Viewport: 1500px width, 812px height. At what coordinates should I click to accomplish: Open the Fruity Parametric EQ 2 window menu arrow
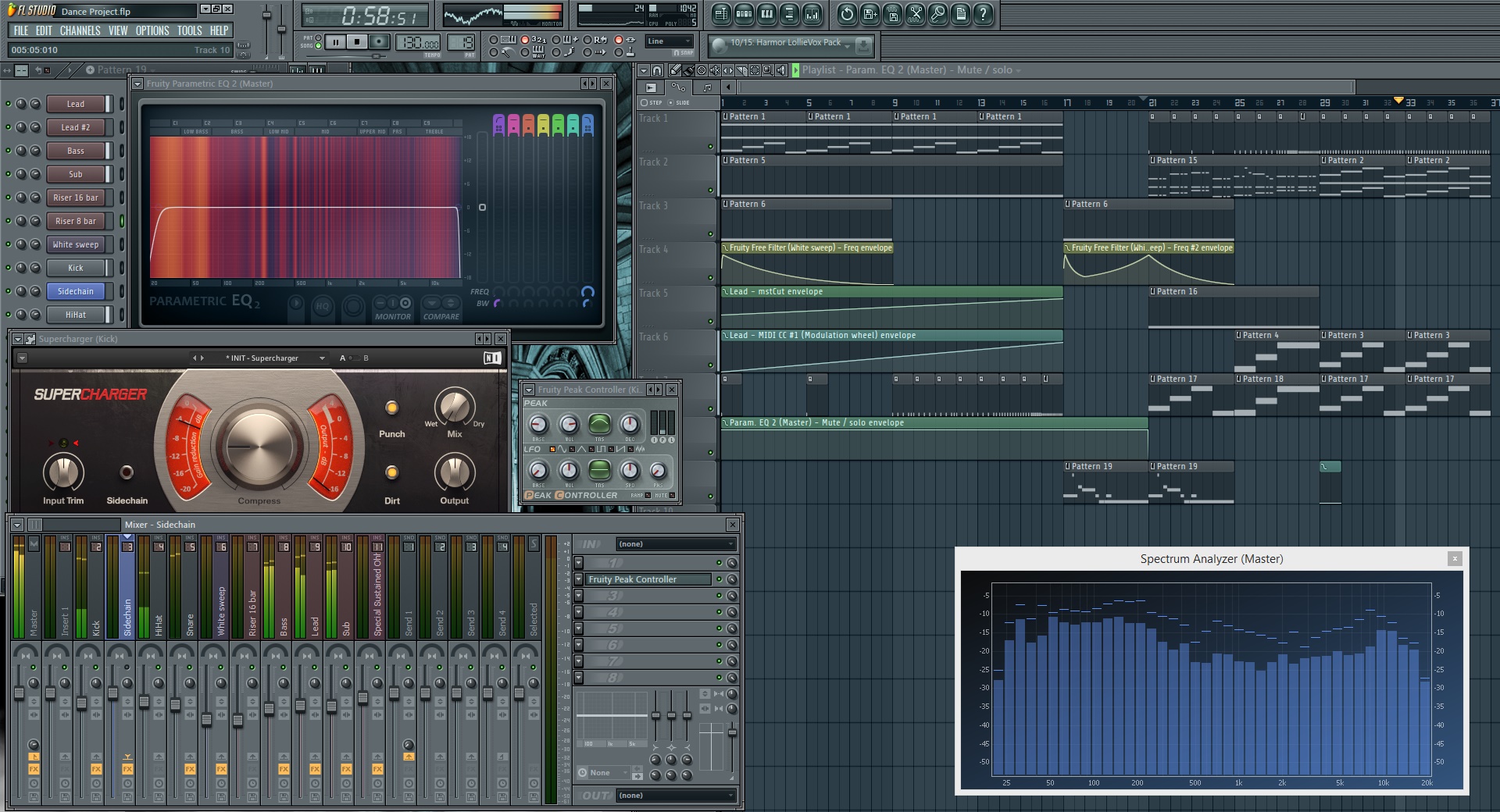point(137,84)
